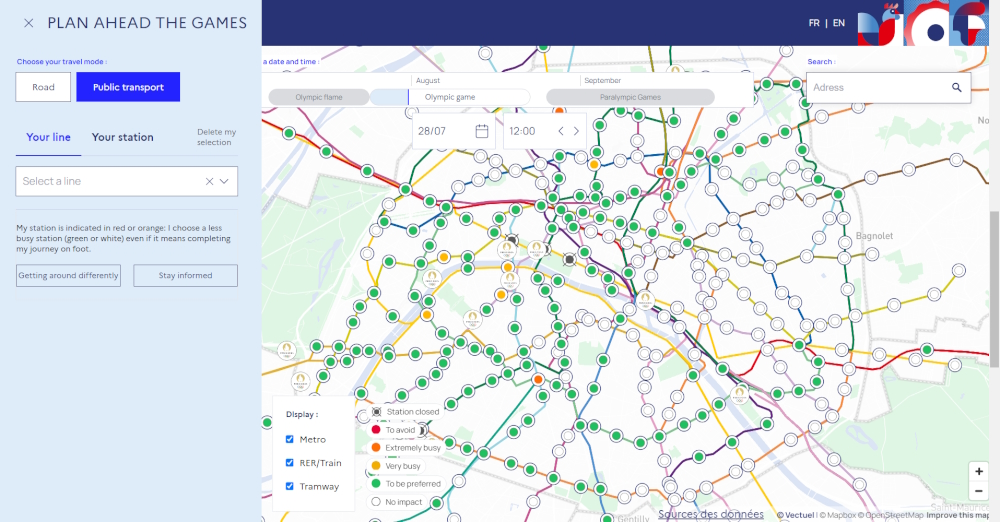Toggle the RER/Train display checkbox

click(290, 463)
